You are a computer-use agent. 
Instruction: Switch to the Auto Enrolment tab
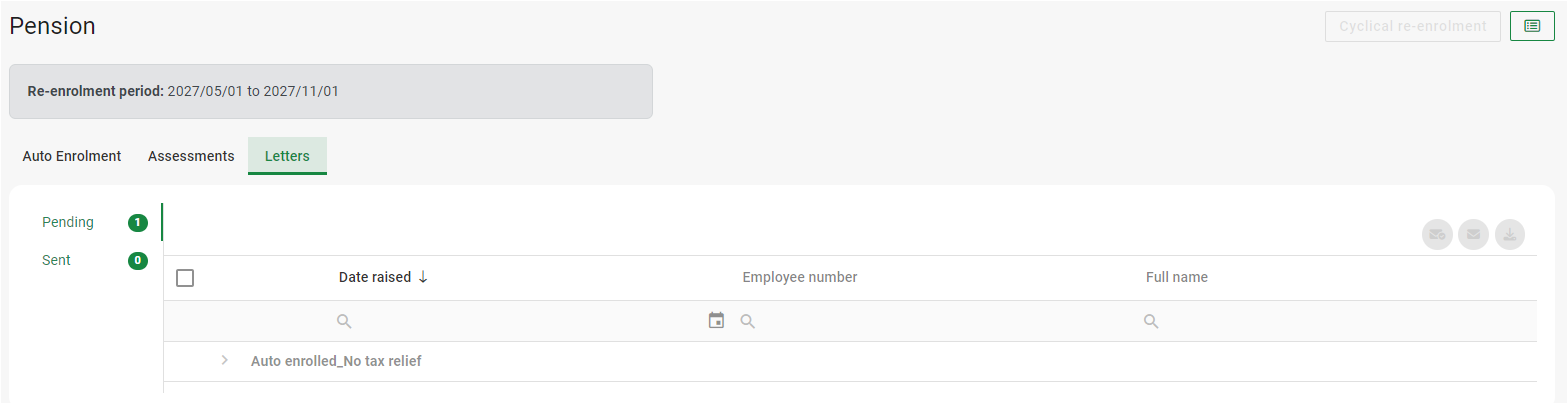click(72, 156)
